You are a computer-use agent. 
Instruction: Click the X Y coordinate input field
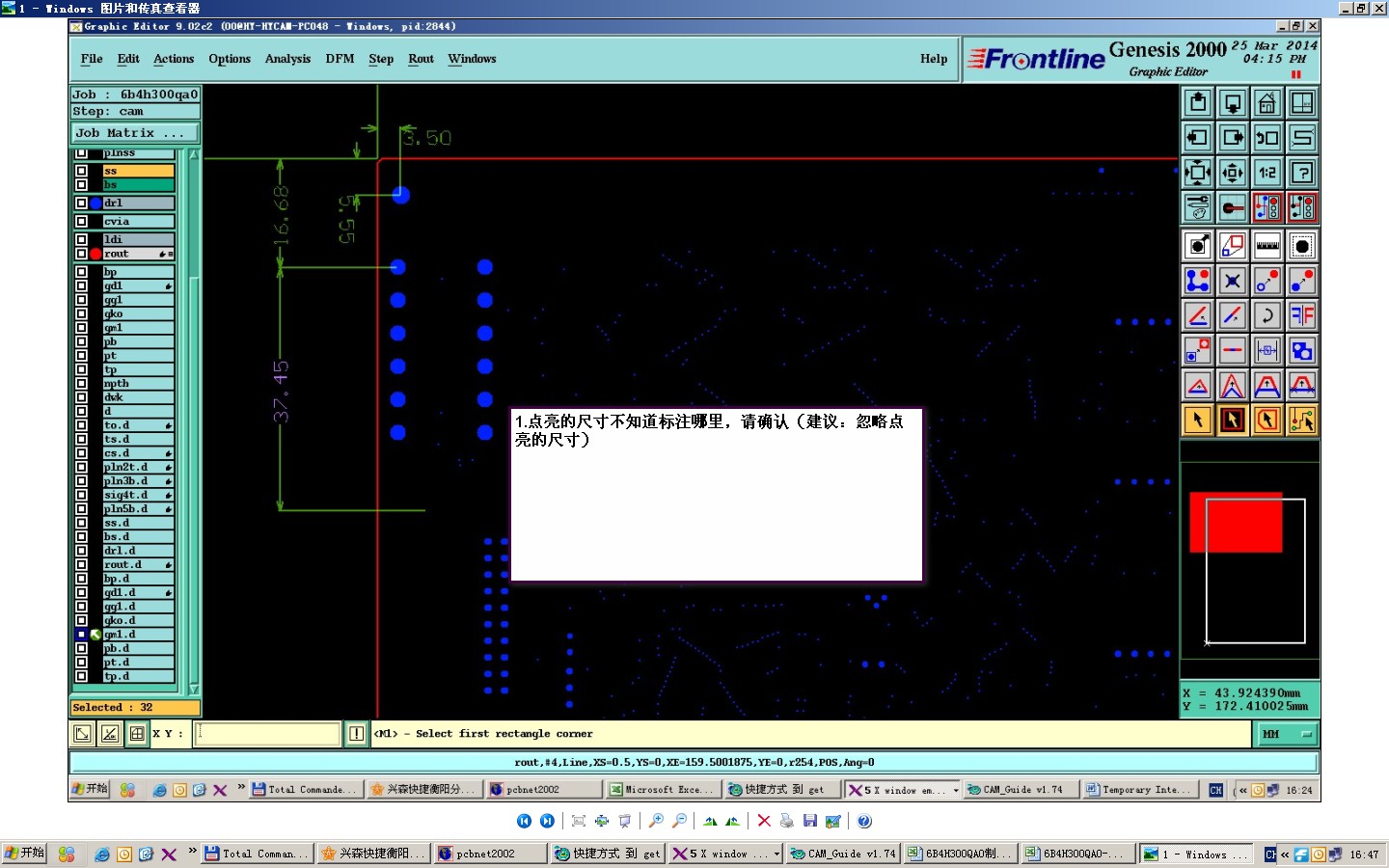click(x=268, y=734)
